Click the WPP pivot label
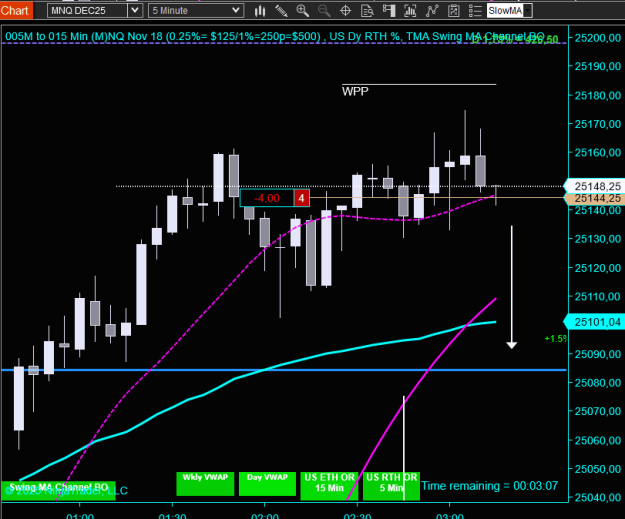625x519 pixels. pyautogui.click(x=355, y=91)
